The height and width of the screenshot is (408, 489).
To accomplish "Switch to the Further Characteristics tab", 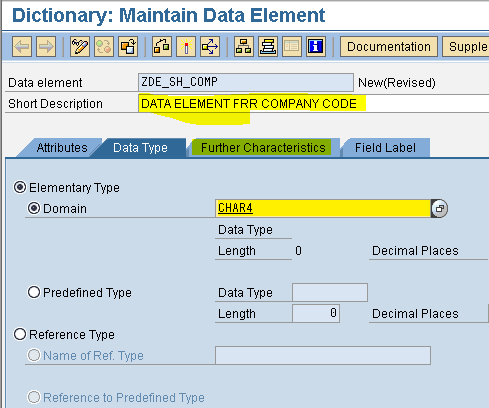I will coord(263,147).
